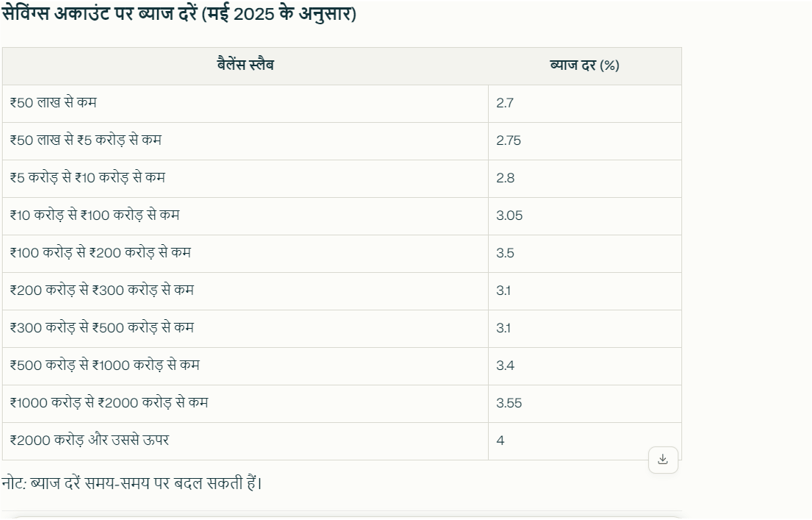
Task: Click the rate value 2.75
Action: tap(509, 140)
